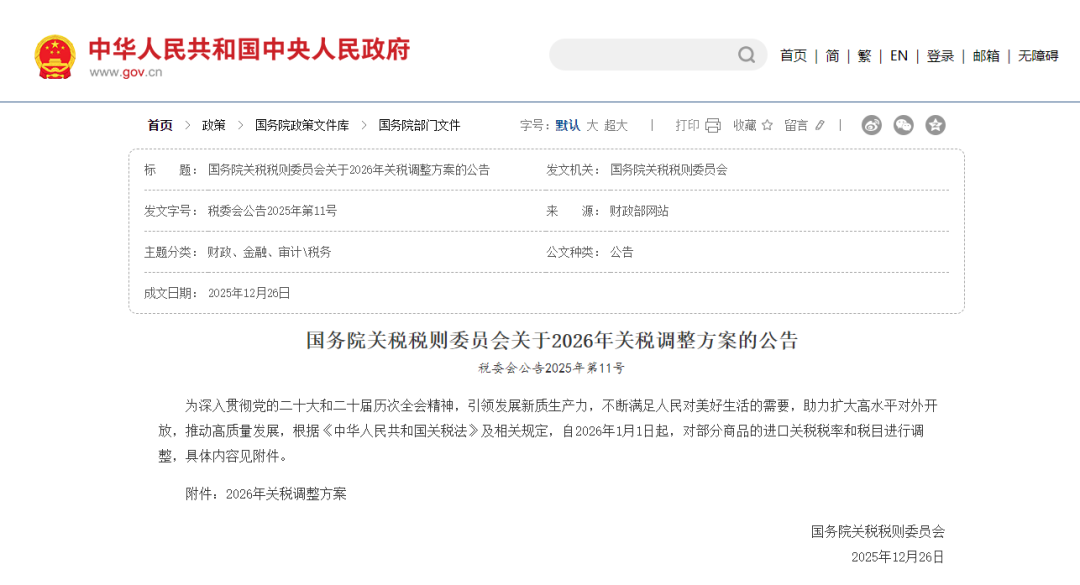
Task: Click the 留言 message label
Action: click(x=796, y=125)
